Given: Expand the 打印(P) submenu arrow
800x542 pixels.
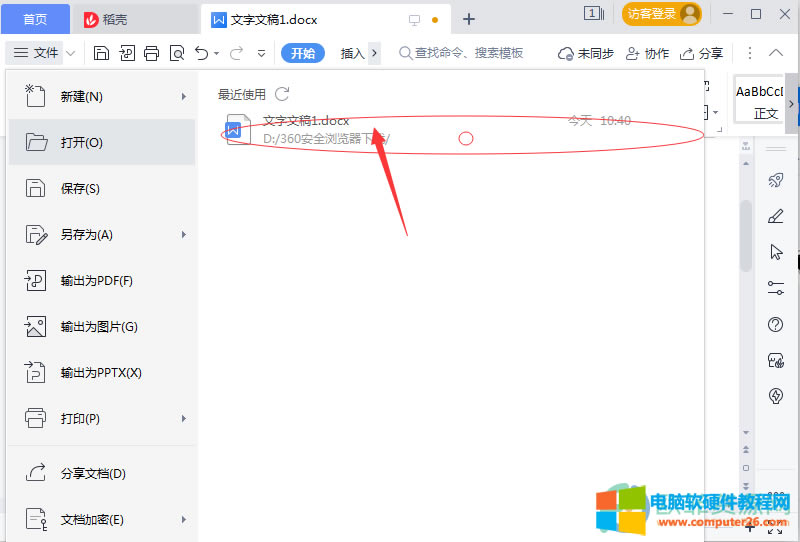Looking at the screenshot, I should (184, 418).
